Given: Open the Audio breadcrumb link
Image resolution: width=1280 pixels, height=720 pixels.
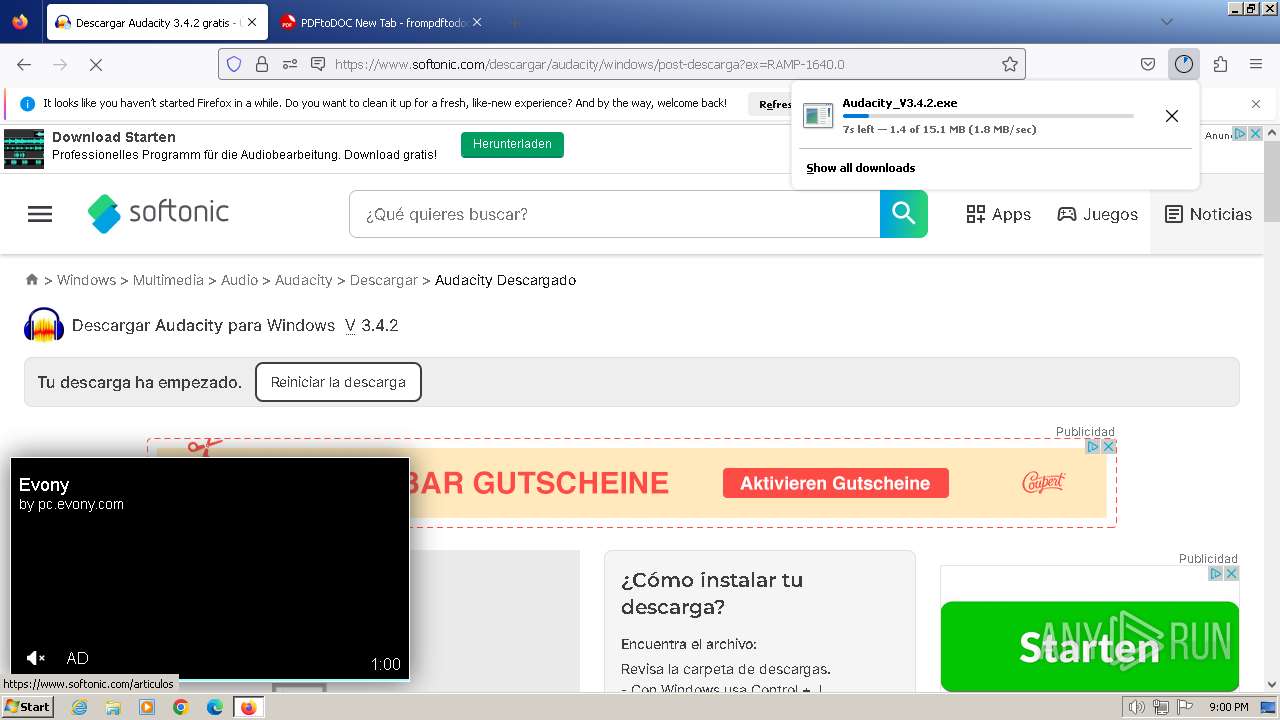Looking at the screenshot, I should coord(239,280).
